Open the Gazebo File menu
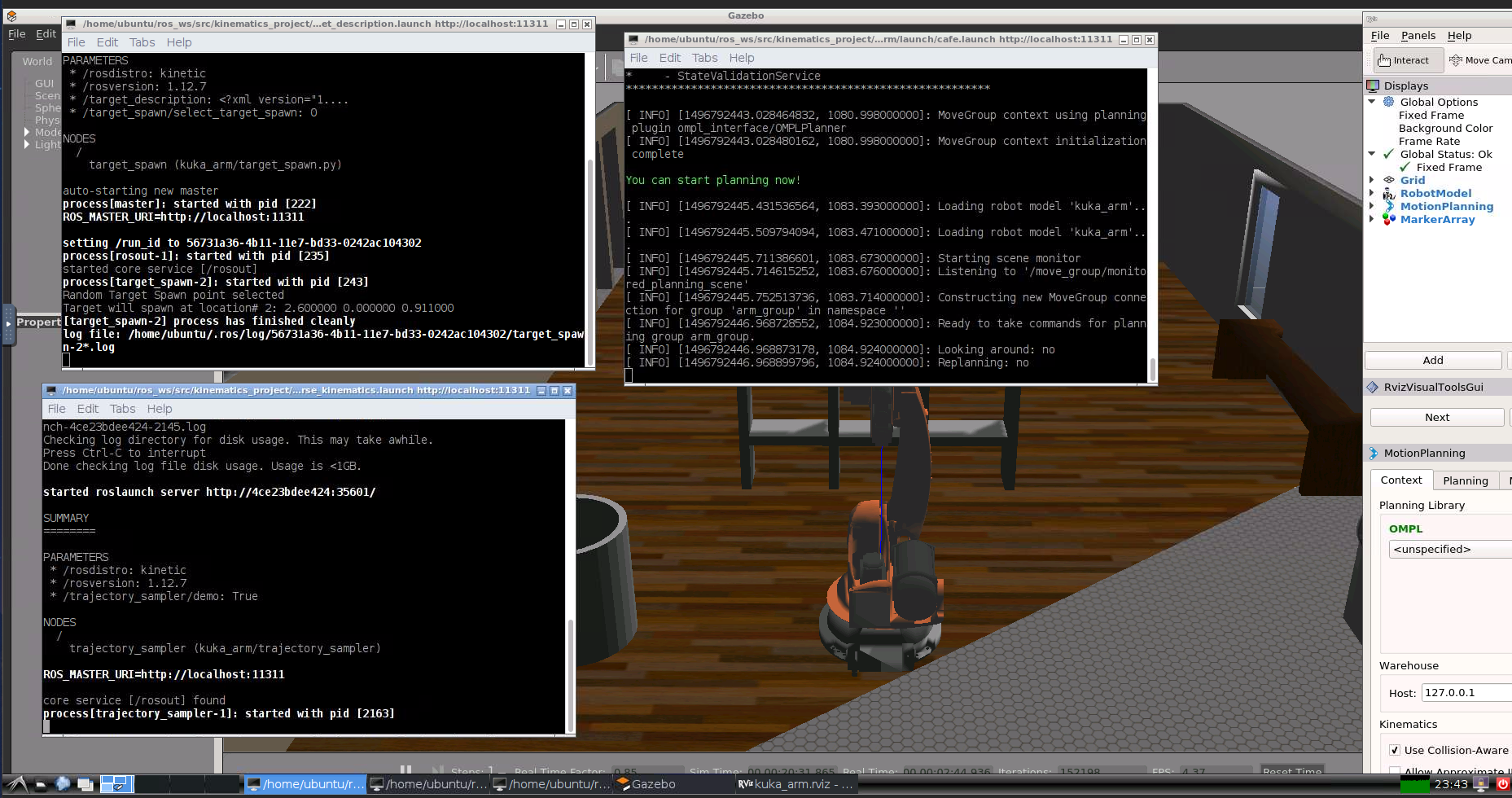 pos(17,34)
